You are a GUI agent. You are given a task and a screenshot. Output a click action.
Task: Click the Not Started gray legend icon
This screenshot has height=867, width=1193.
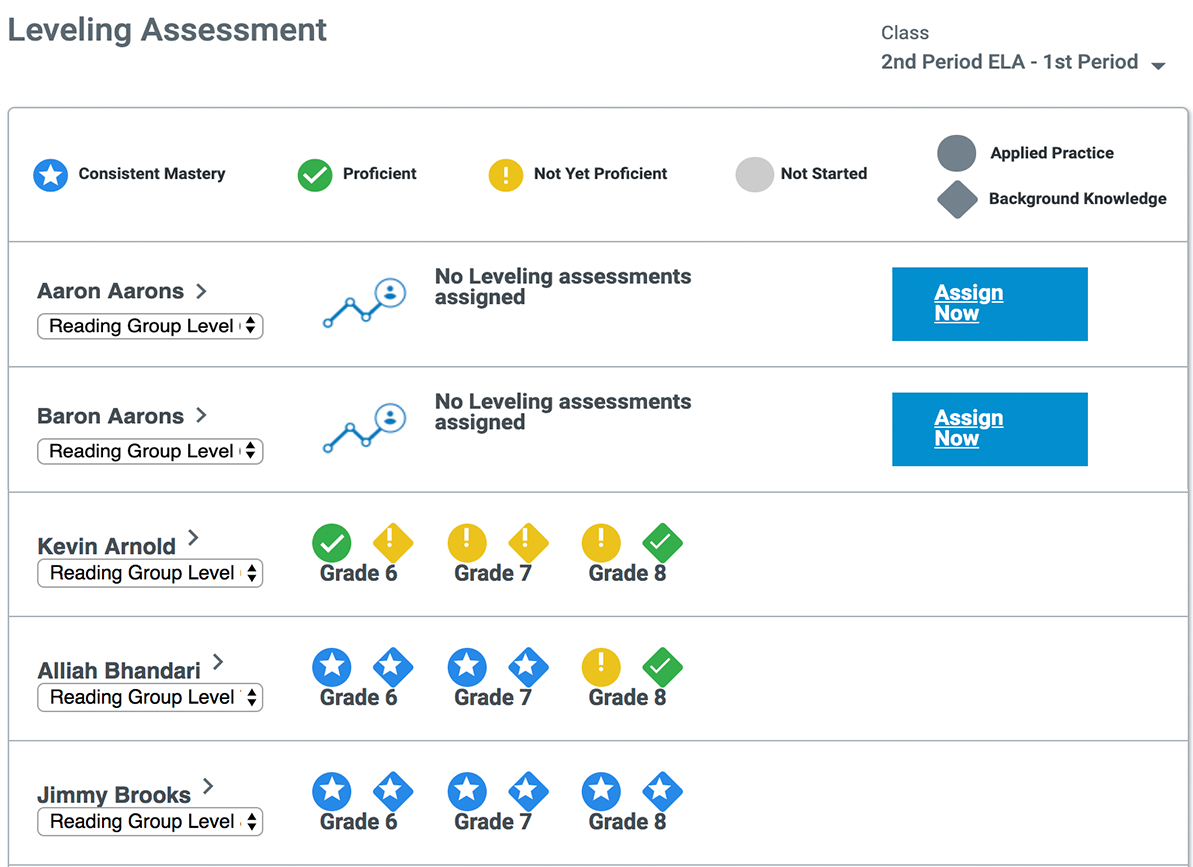tap(755, 174)
